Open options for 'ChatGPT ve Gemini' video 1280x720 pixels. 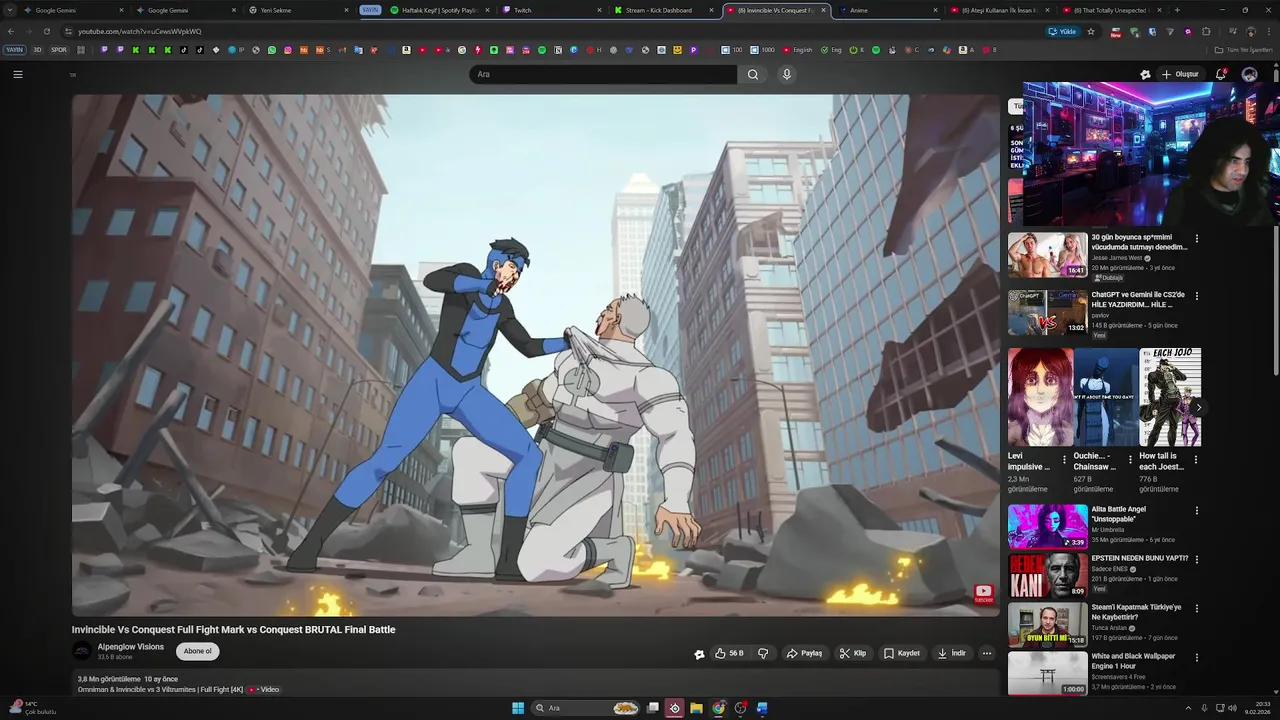tap(1196, 296)
